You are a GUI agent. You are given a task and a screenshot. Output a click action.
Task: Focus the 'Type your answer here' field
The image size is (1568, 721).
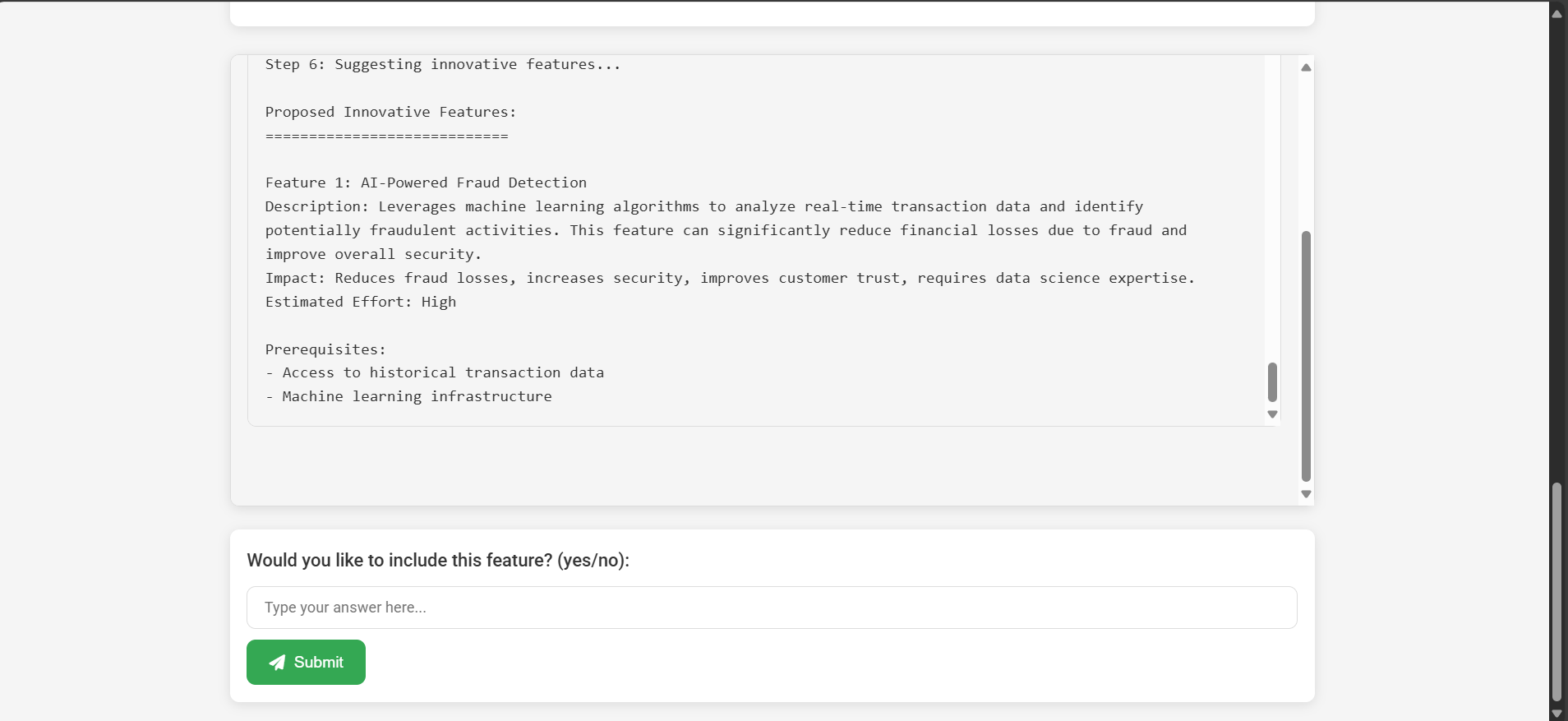(x=771, y=608)
